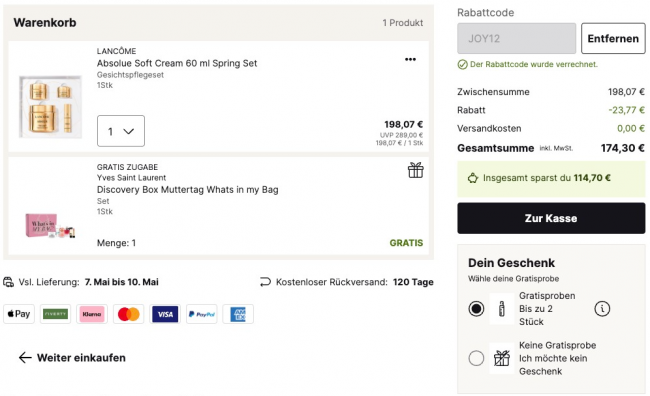Click the delivery date 7. Mai bis 10. Mai
650x396 pixels.
(x=121, y=282)
